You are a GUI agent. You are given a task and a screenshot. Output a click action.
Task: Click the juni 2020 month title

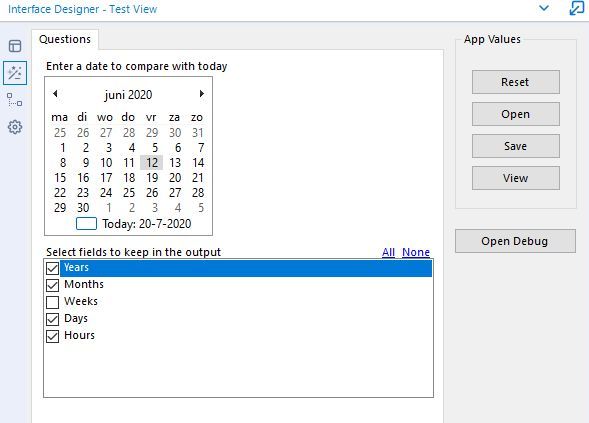pyautogui.click(x=128, y=95)
